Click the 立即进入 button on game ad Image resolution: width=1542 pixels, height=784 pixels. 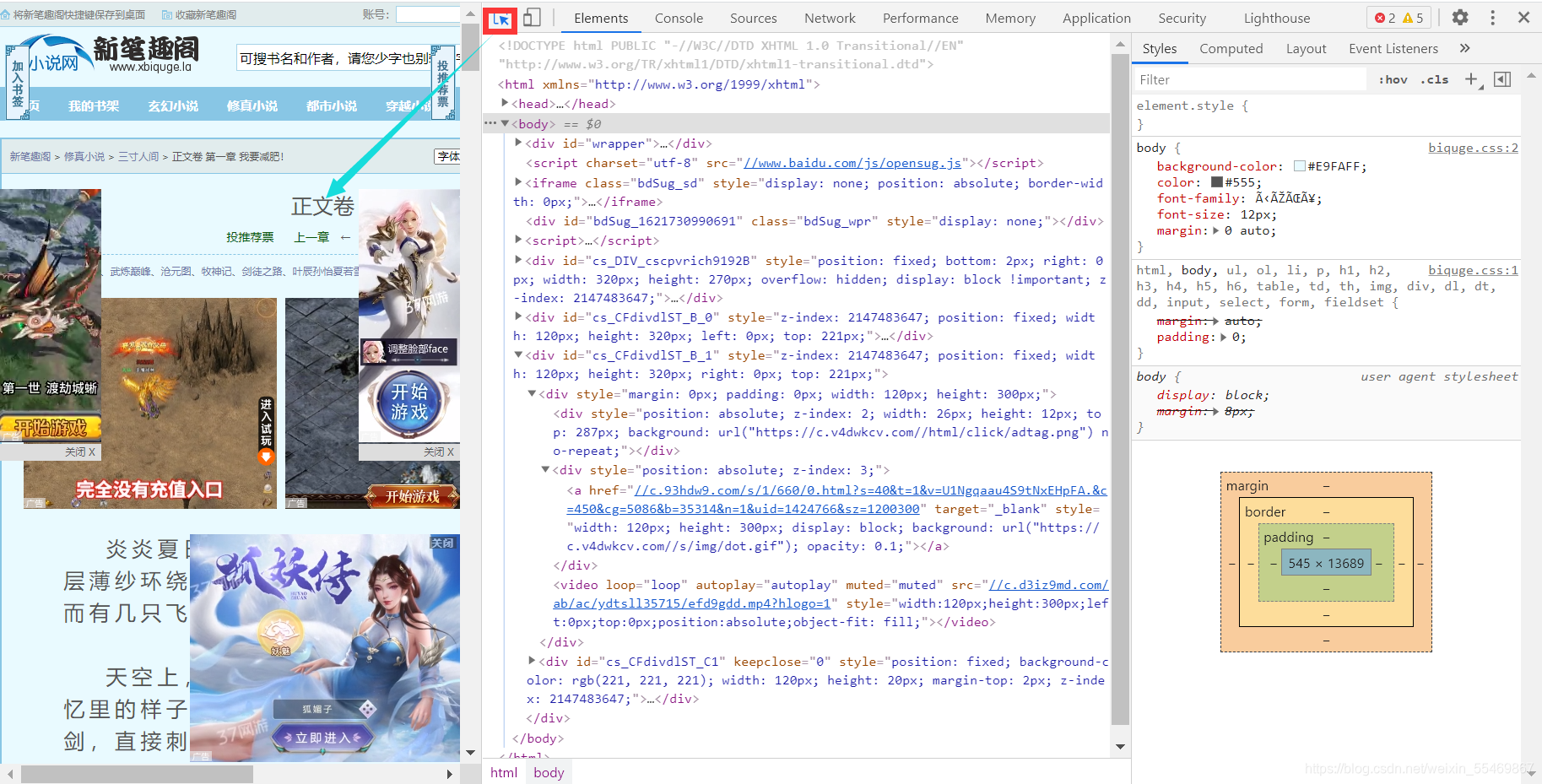tap(322, 738)
